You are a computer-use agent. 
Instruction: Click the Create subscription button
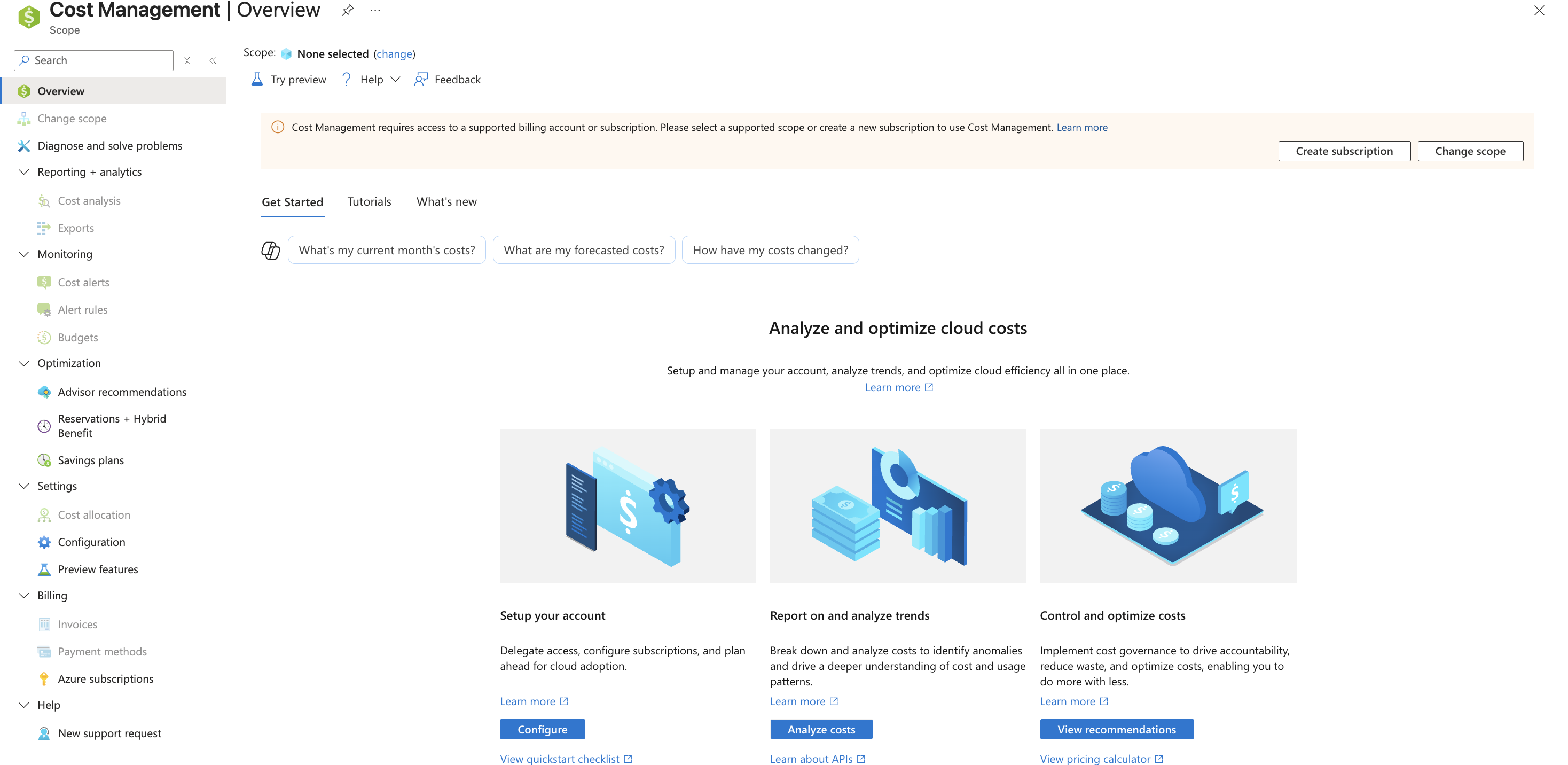tap(1344, 151)
